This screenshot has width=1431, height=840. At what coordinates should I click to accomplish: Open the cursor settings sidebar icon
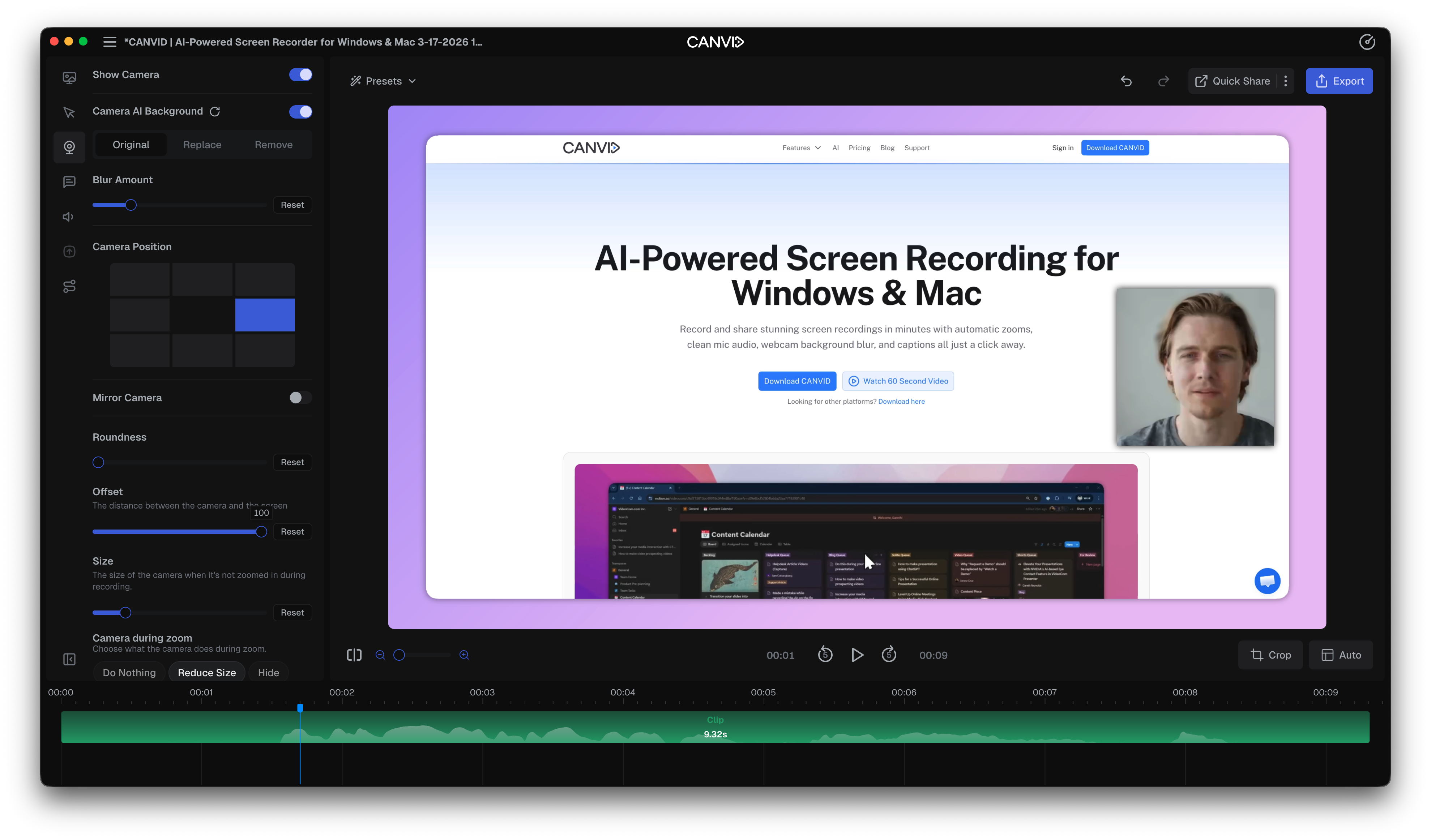pyautogui.click(x=69, y=112)
